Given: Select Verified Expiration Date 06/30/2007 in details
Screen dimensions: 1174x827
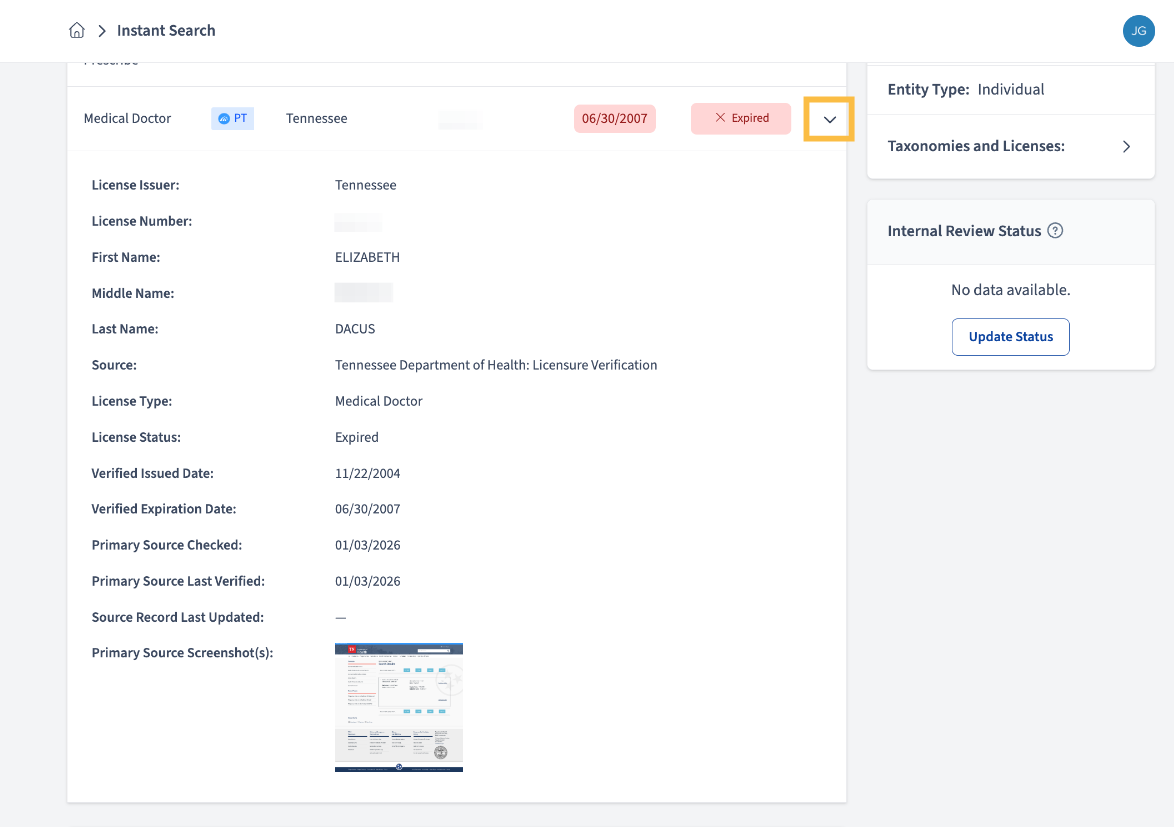Looking at the screenshot, I should (x=367, y=509).
